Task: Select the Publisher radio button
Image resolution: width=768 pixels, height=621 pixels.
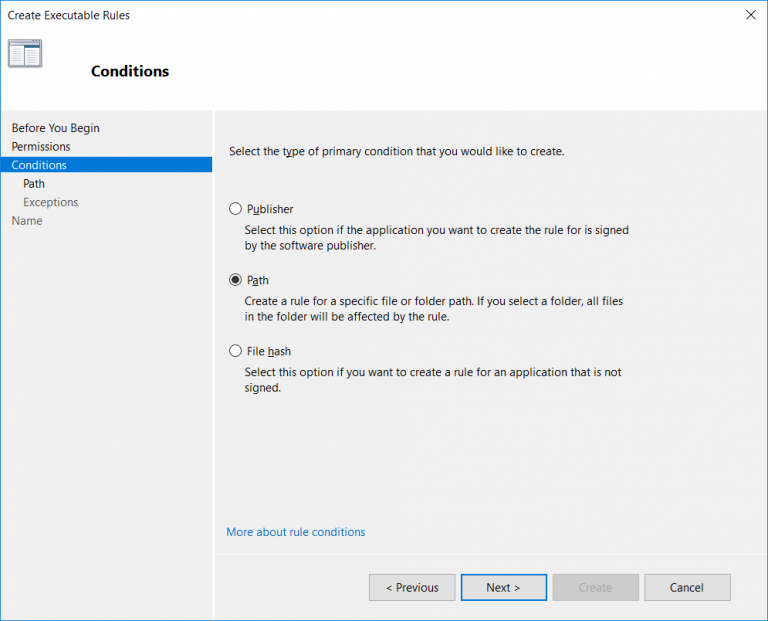Action: 236,209
